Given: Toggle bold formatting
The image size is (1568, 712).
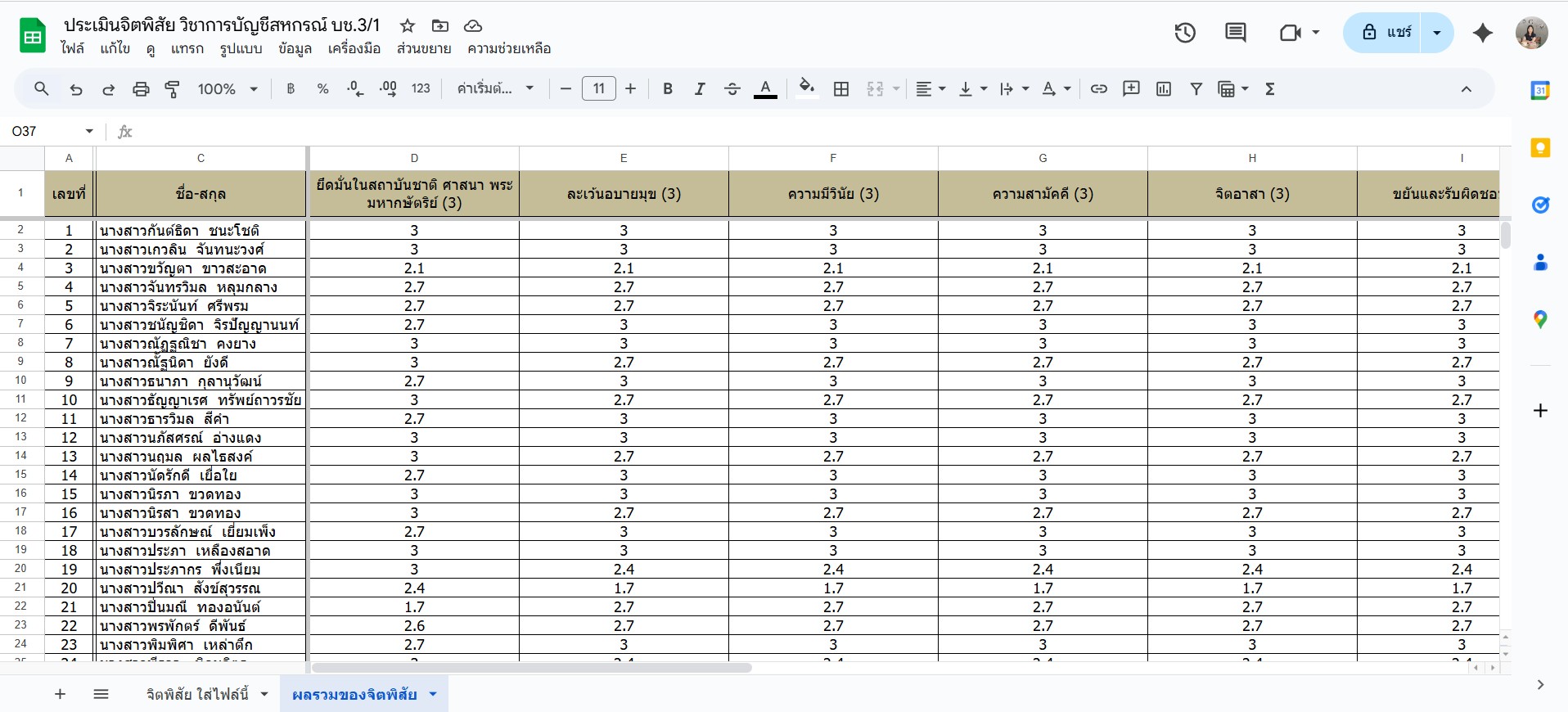Looking at the screenshot, I should point(668,89).
